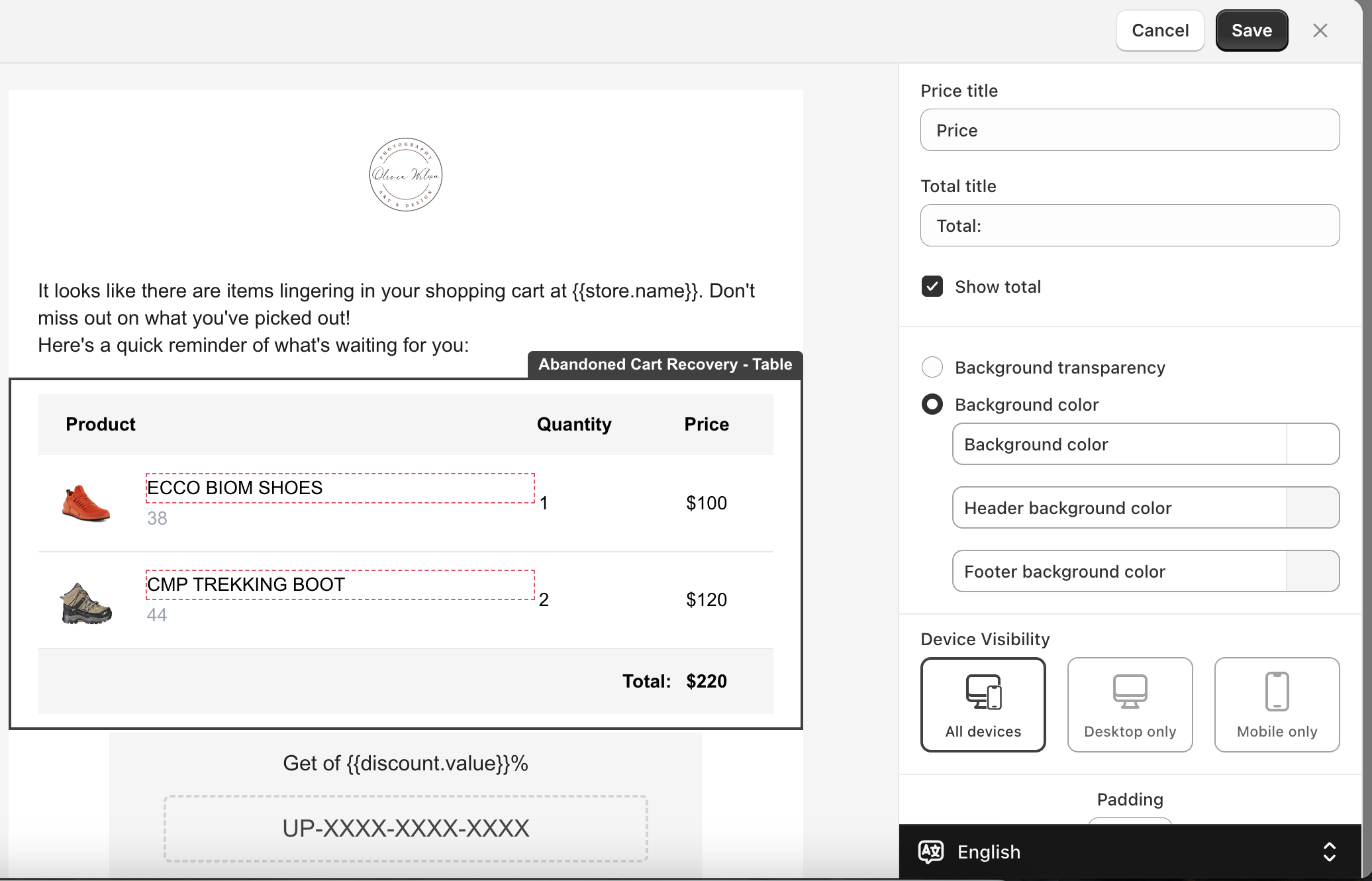Select Background color radio option
Screen dimensions: 1372x881
point(932,405)
